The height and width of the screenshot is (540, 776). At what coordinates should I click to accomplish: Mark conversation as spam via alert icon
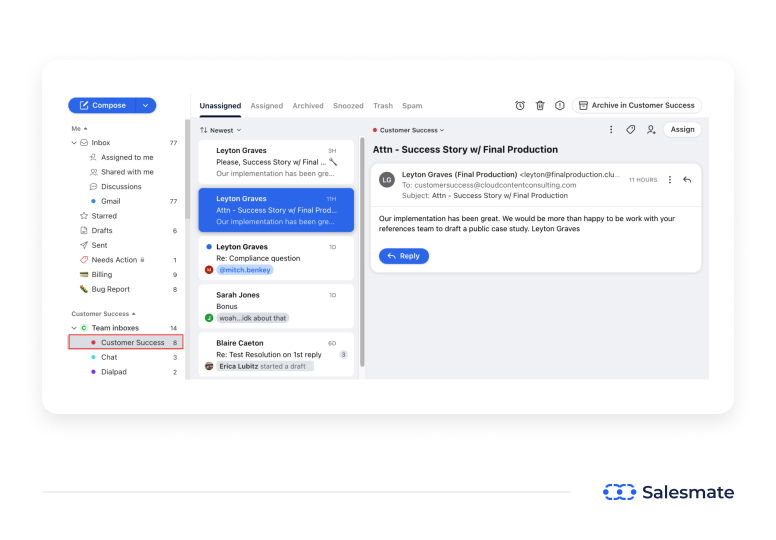pyautogui.click(x=560, y=105)
